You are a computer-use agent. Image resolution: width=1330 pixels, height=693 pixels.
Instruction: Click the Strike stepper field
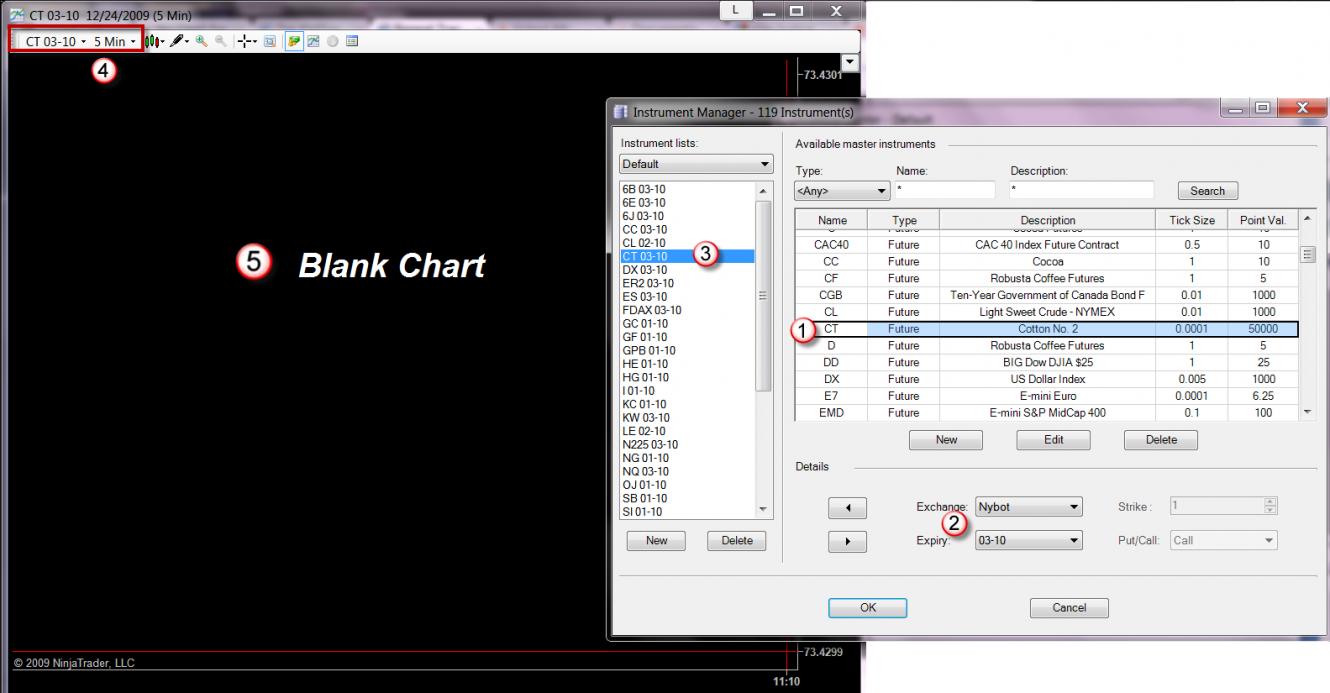pos(1224,507)
